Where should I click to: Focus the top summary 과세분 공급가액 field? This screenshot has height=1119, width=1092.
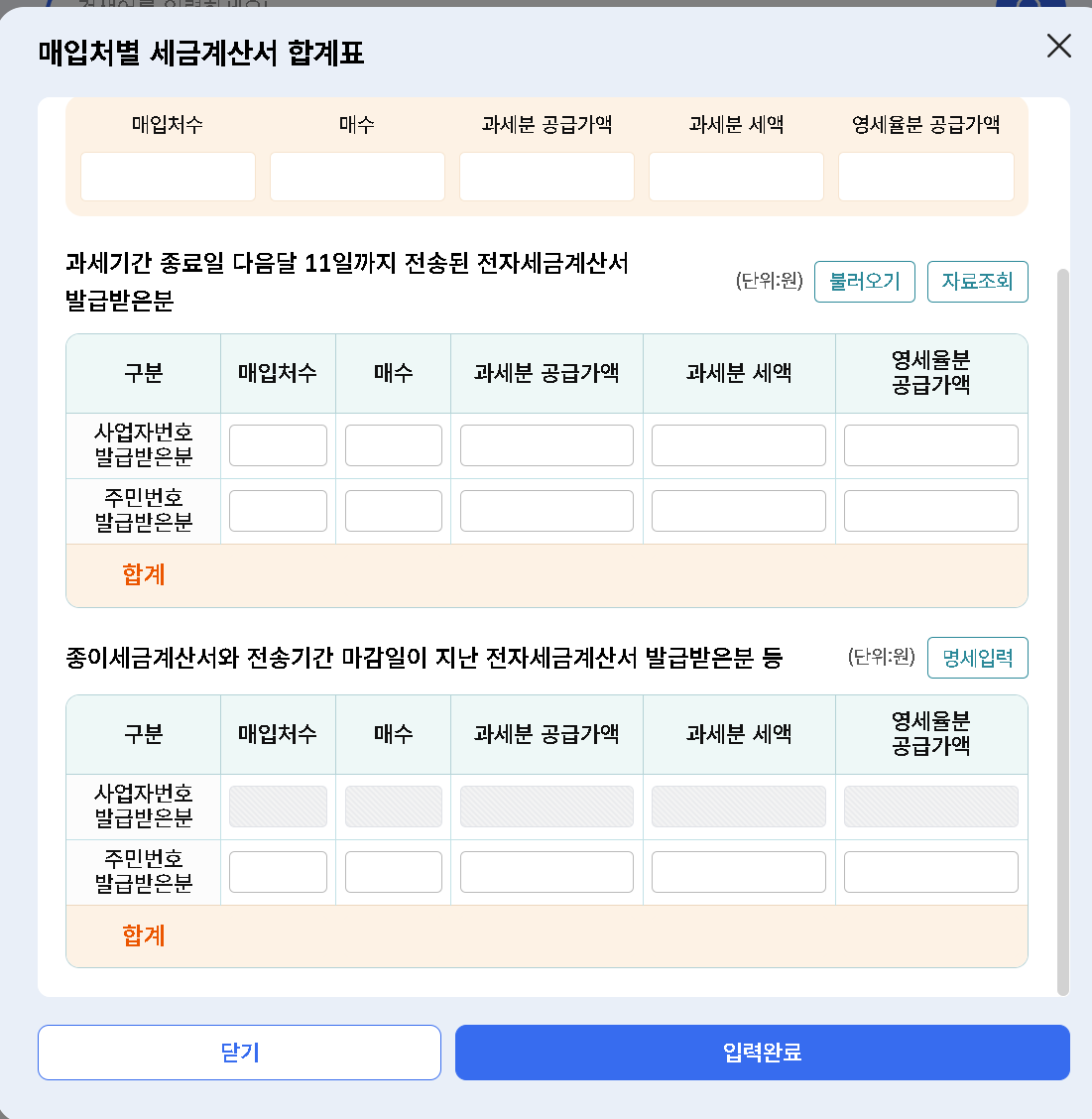point(546,177)
